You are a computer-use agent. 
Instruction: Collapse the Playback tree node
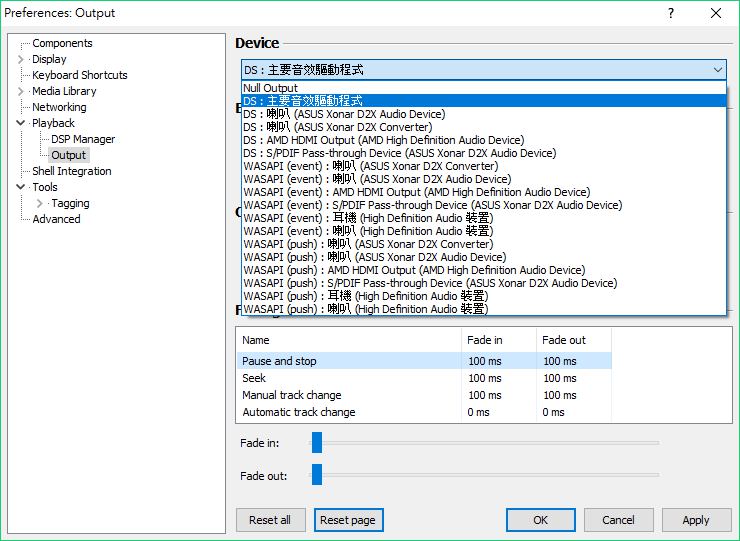click(x=20, y=123)
